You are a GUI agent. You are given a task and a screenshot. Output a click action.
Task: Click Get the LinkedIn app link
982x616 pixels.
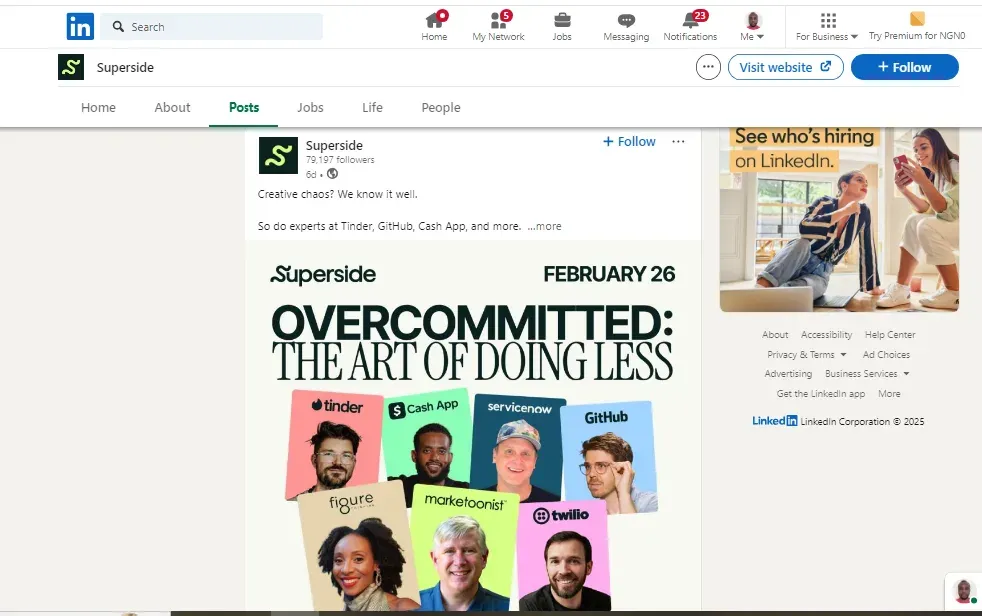(x=820, y=394)
